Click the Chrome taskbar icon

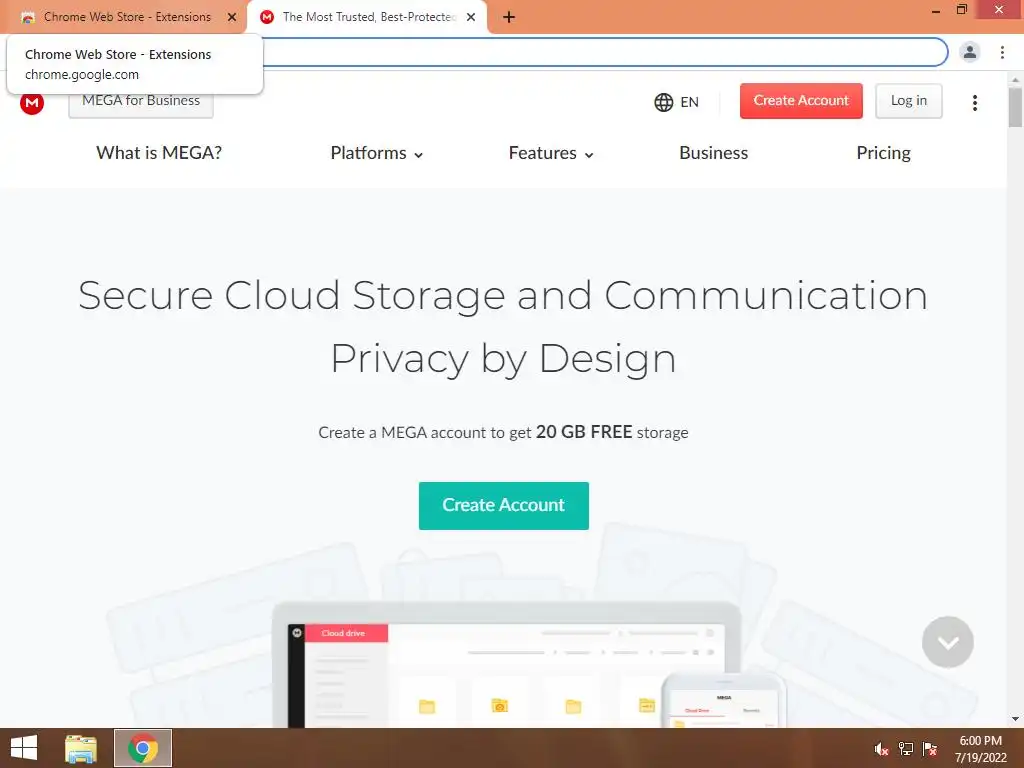143,748
